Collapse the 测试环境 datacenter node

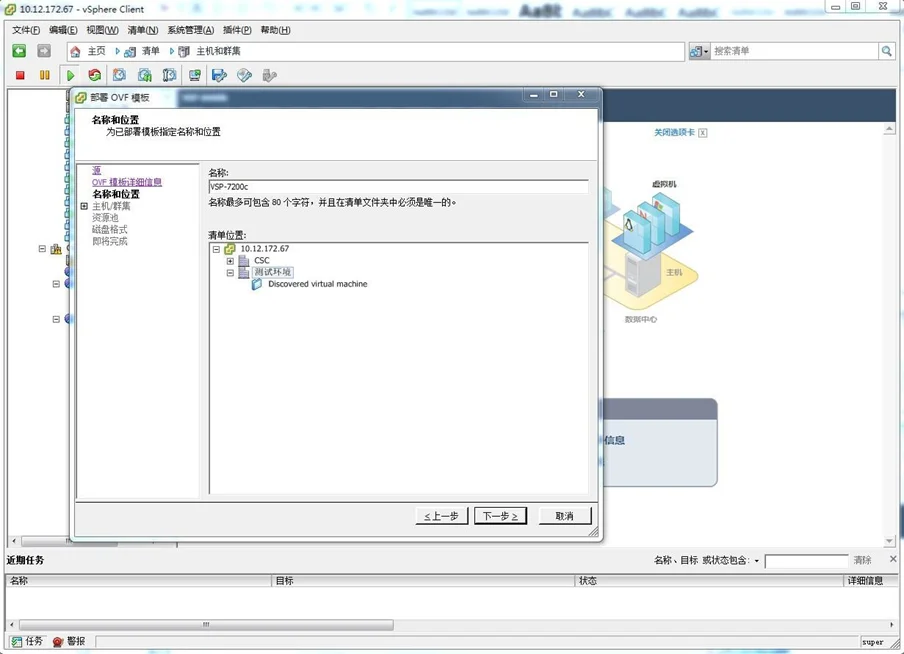pyautogui.click(x=230, y=273)
